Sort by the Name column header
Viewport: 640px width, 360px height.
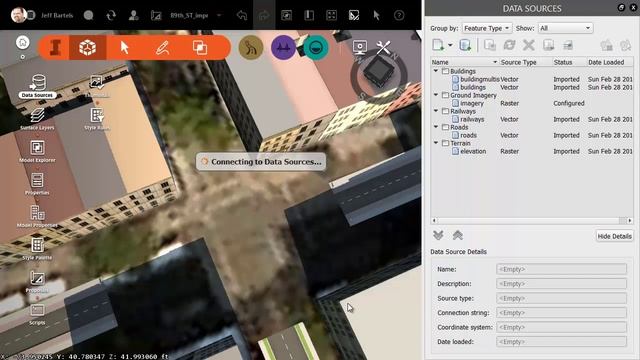pos(465,62)
